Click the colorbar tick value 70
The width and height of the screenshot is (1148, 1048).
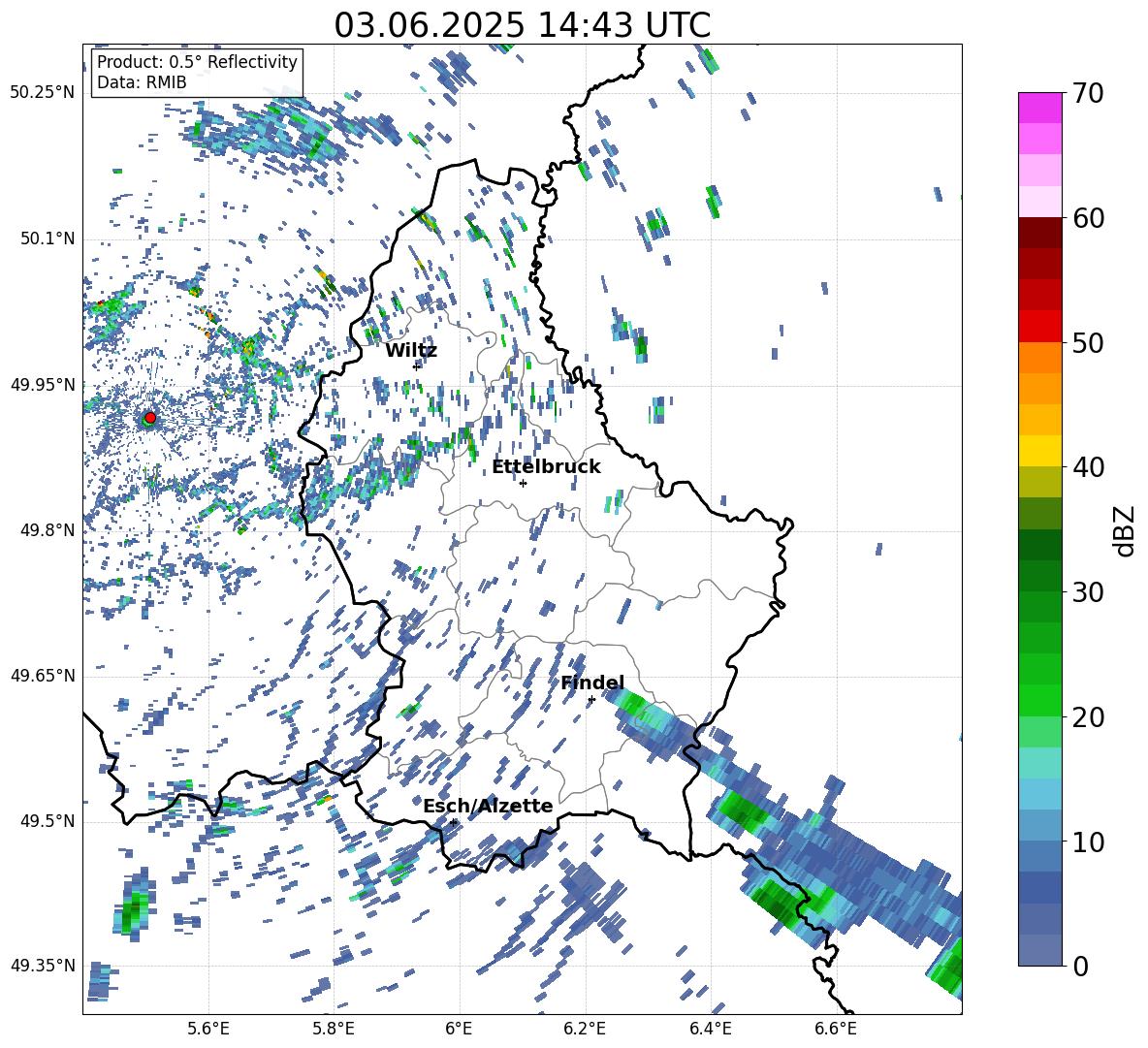(x=1087, y=93)
